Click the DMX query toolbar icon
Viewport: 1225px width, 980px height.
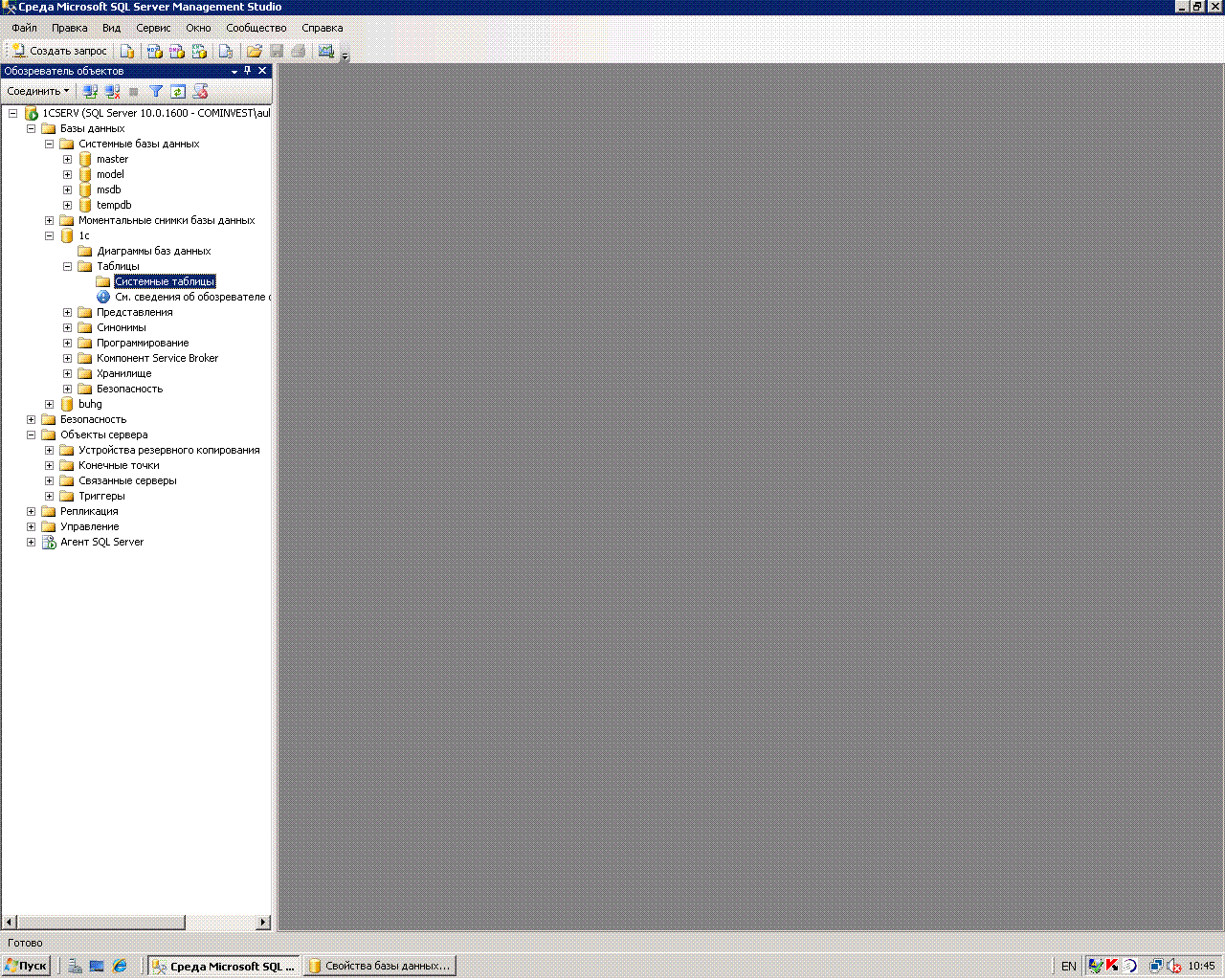(x=177, y=51)
